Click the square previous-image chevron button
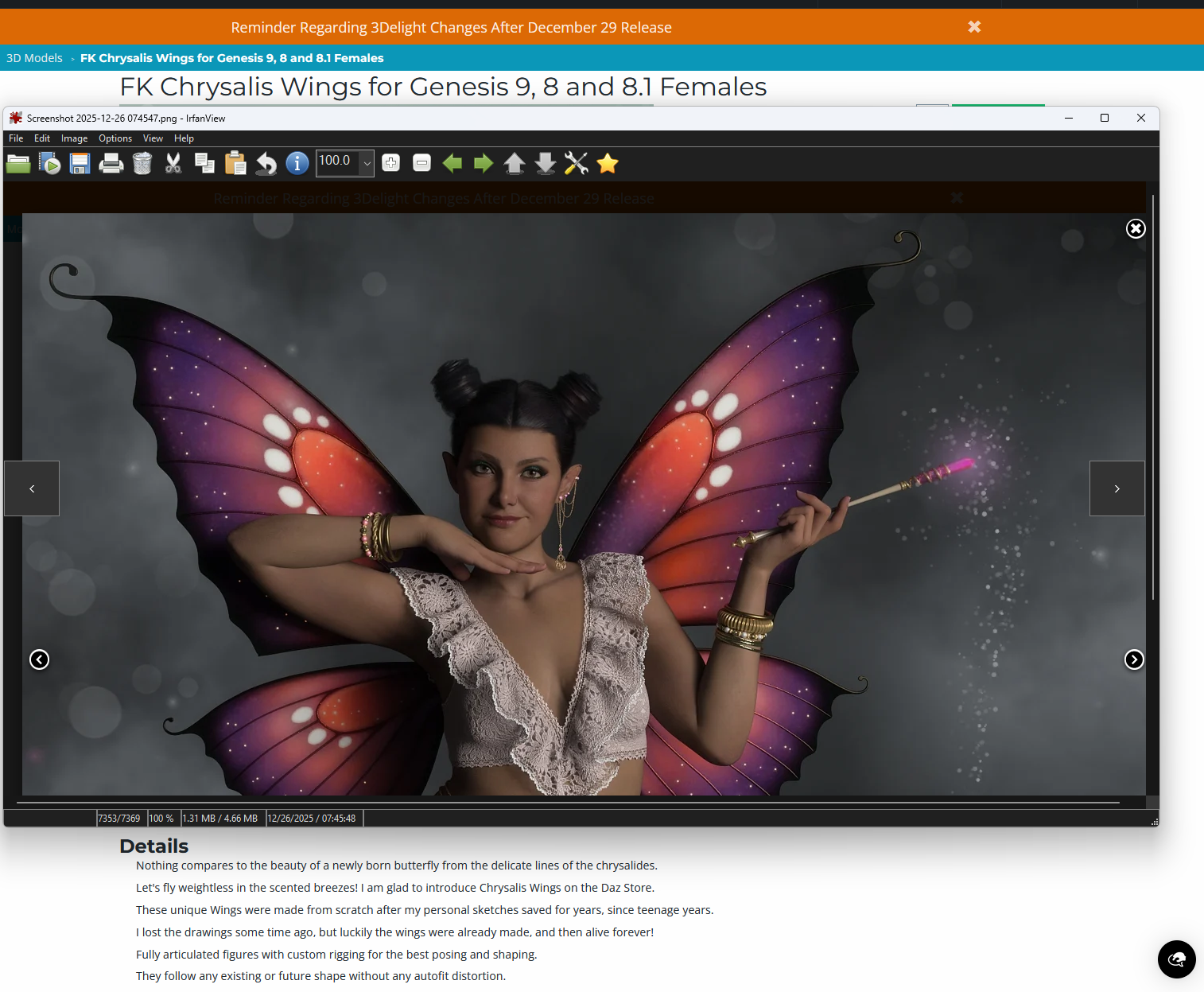 32,488
